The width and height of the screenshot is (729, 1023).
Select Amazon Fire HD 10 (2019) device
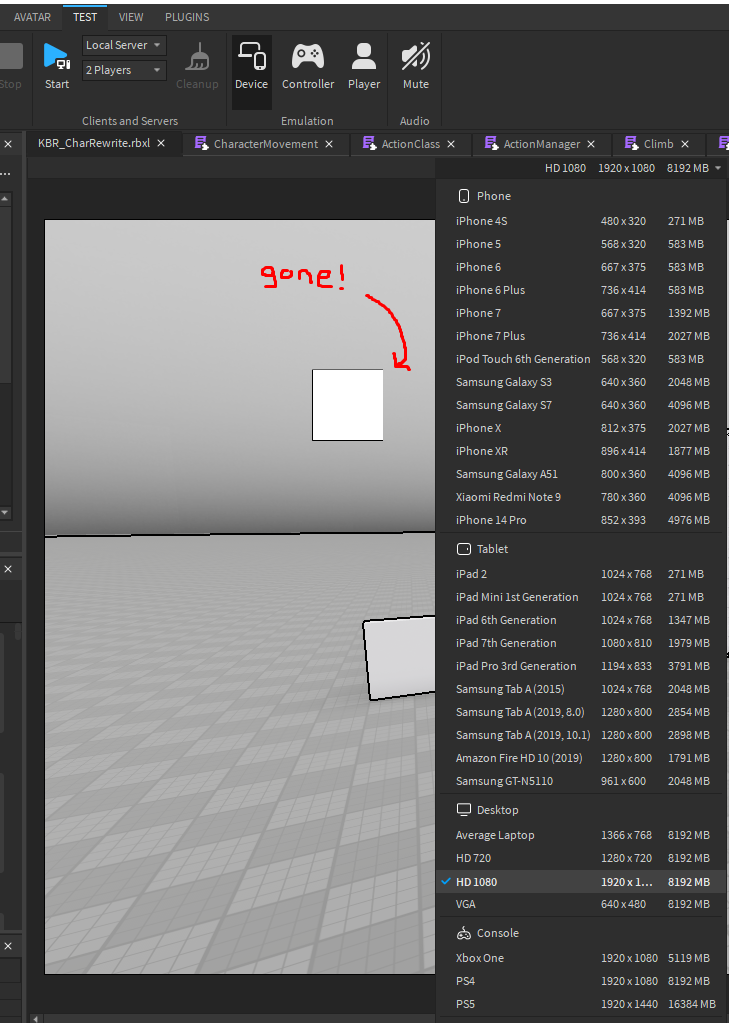pyautogui.click(x=582, y=757)
